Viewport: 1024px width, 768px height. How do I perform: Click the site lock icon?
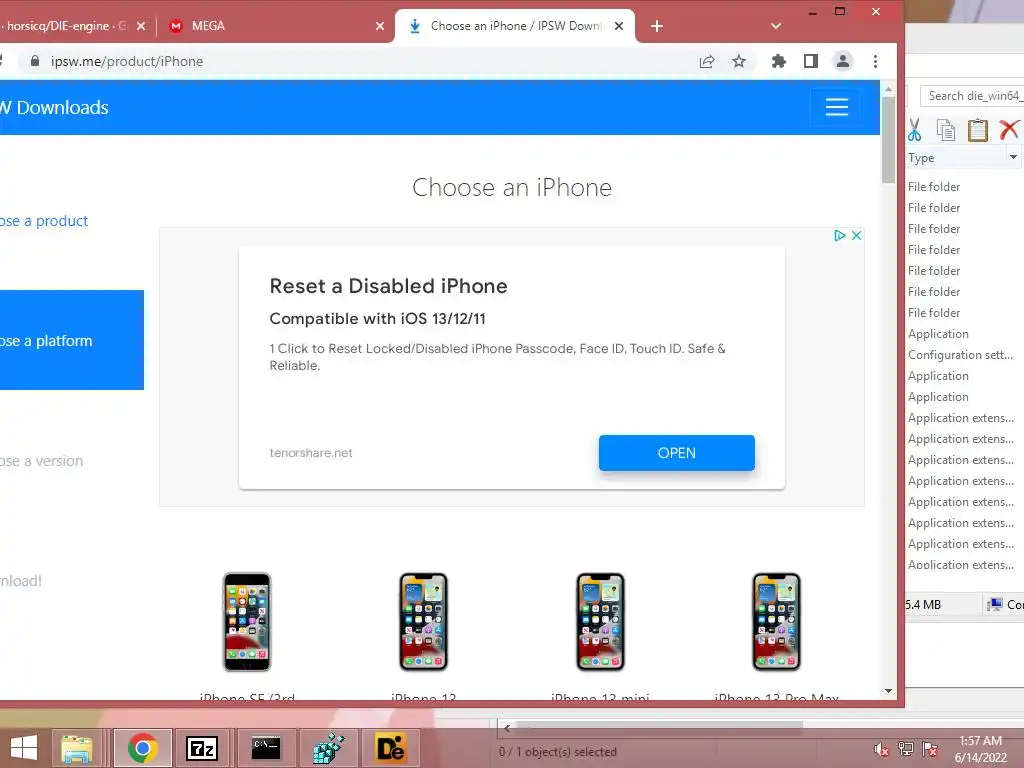(35, 61)
